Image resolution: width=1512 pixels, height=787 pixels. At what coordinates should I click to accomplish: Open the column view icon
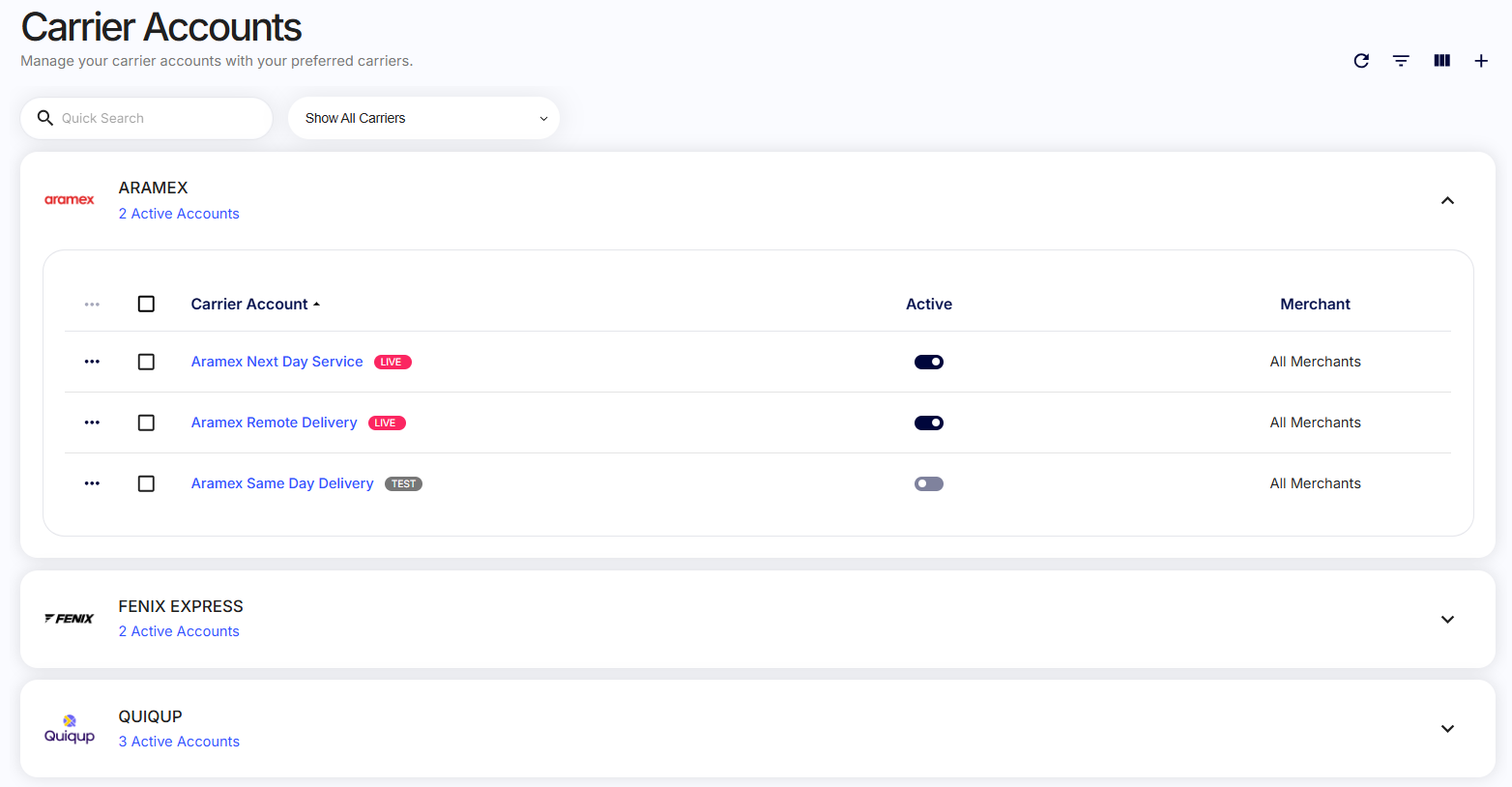click(x=1441, y=61)
